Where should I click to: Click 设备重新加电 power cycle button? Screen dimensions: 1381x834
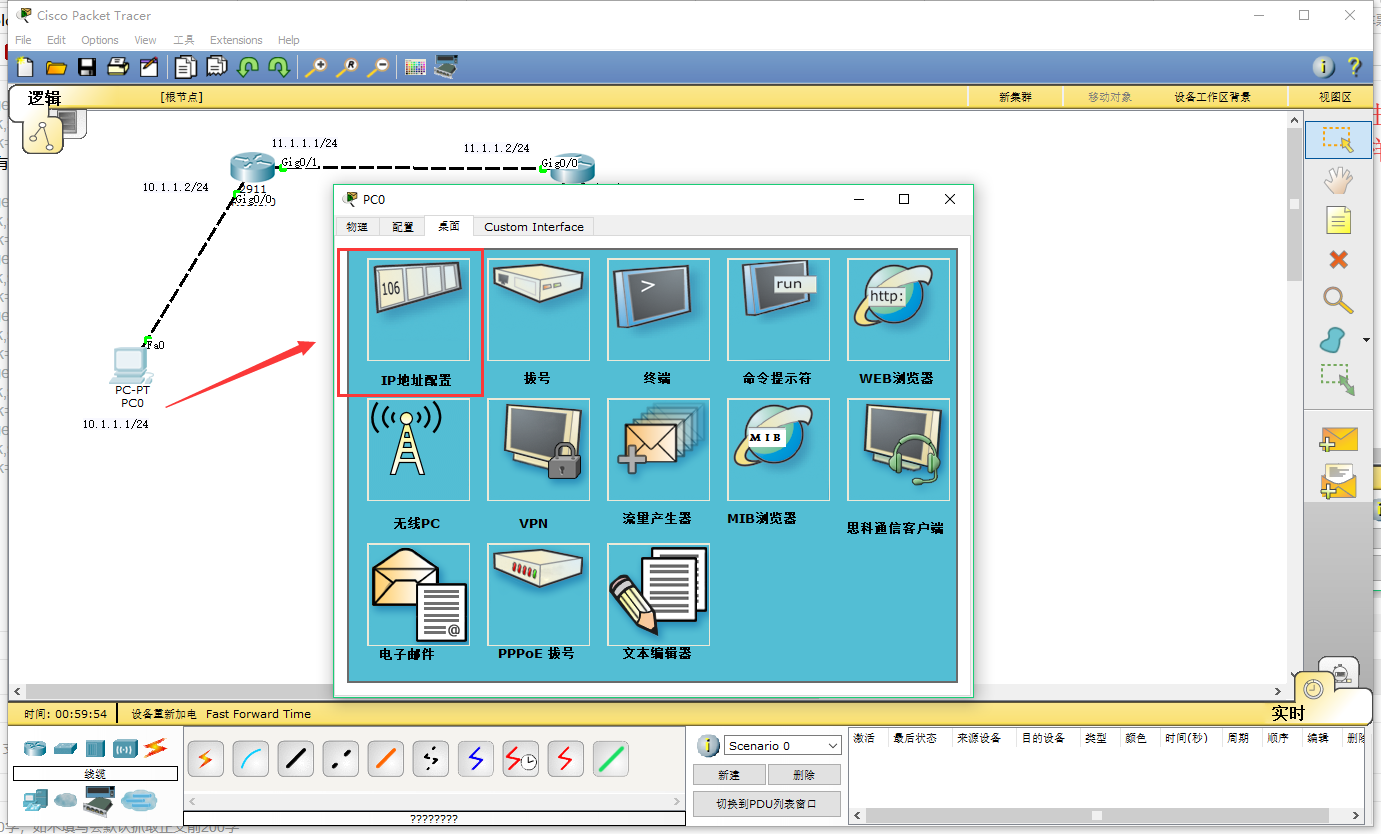pos(164,714)
